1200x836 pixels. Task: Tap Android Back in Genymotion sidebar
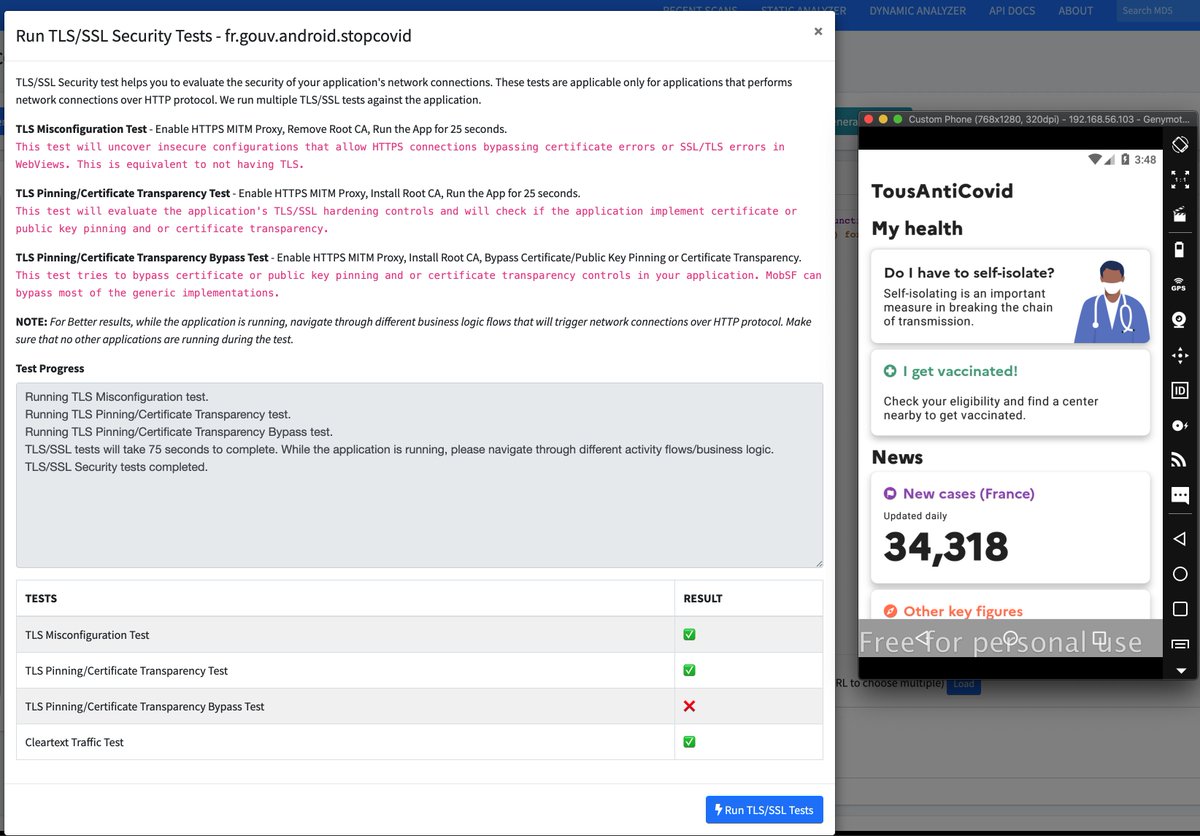click(1179, 539)
